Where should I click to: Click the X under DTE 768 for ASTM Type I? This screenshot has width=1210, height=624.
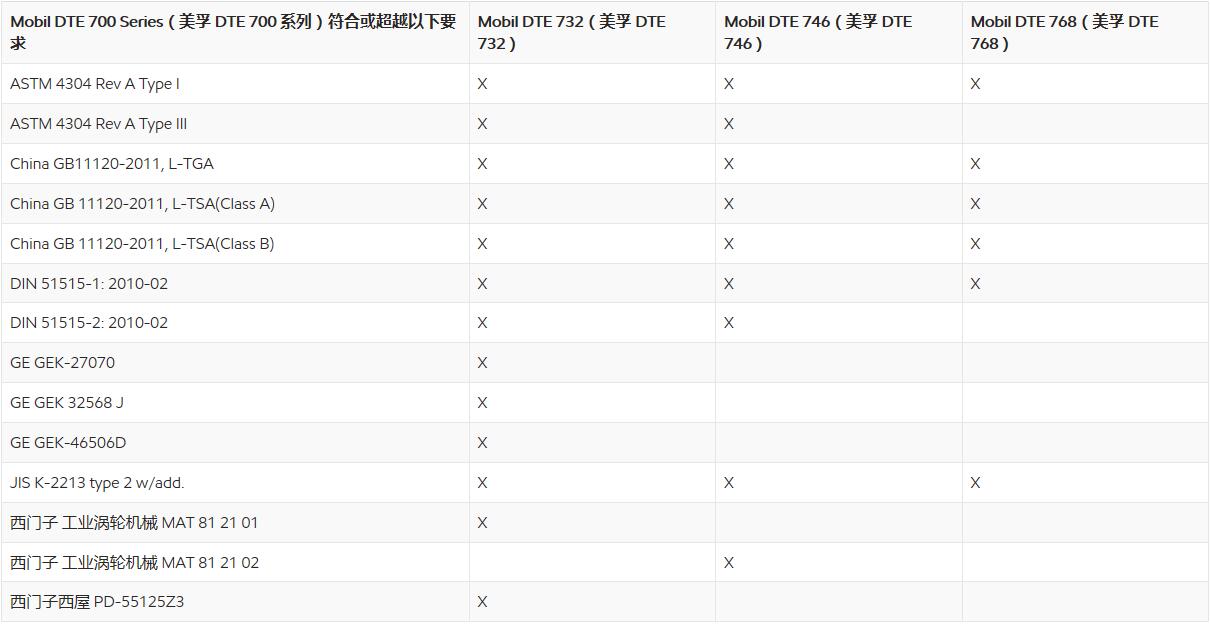coord(975,84)
